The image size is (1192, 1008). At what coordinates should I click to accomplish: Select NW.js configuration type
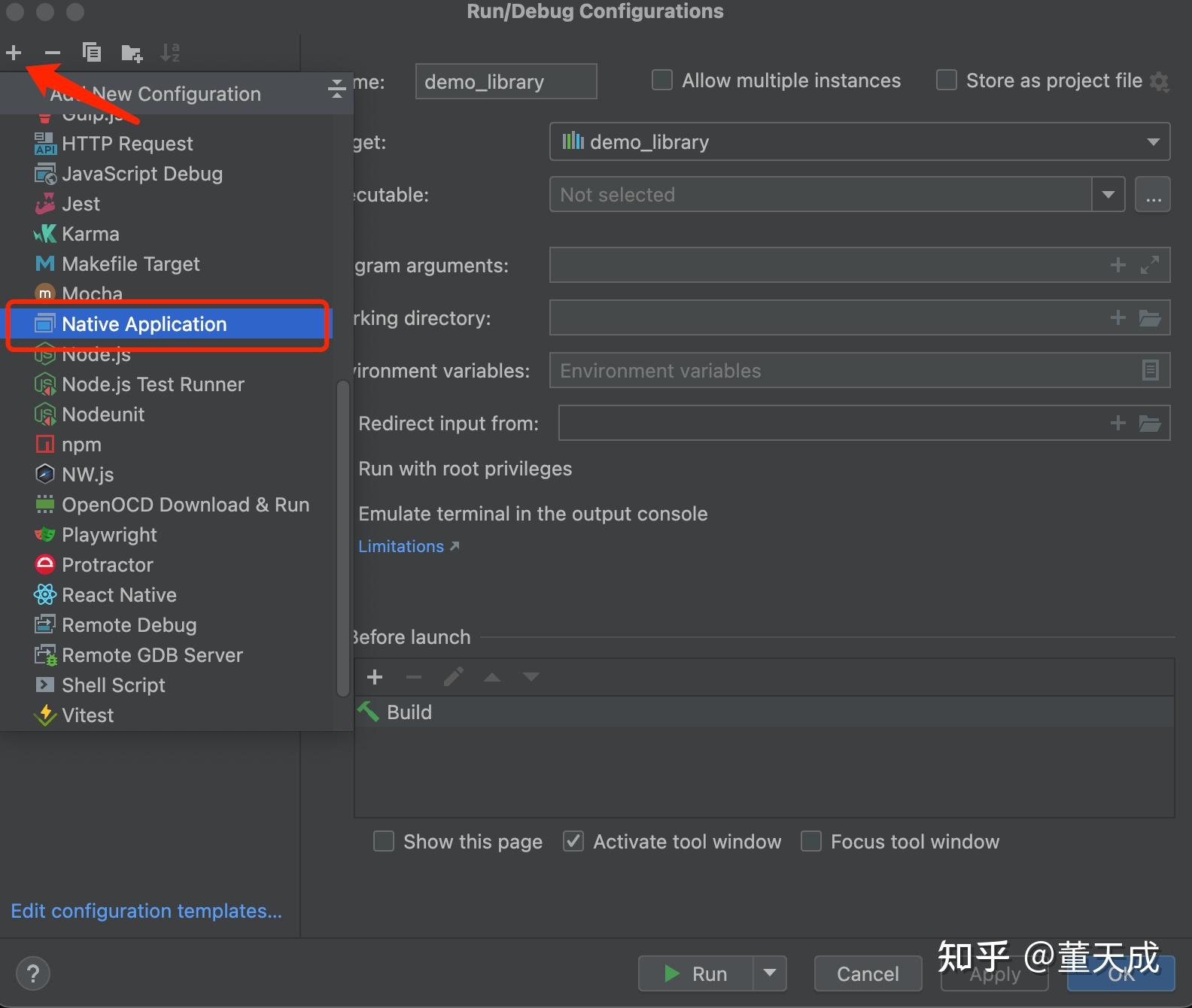pos(166,475)
